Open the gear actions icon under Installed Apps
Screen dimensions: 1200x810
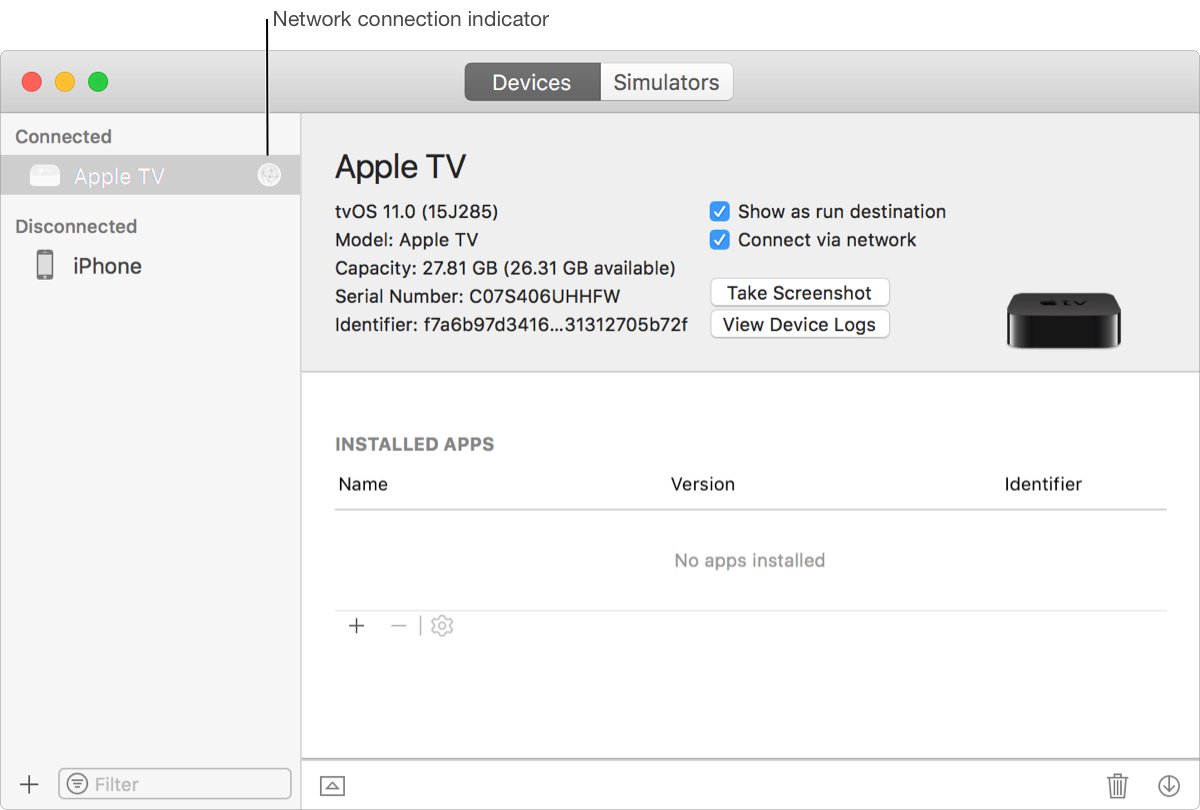tap(441, 625)
